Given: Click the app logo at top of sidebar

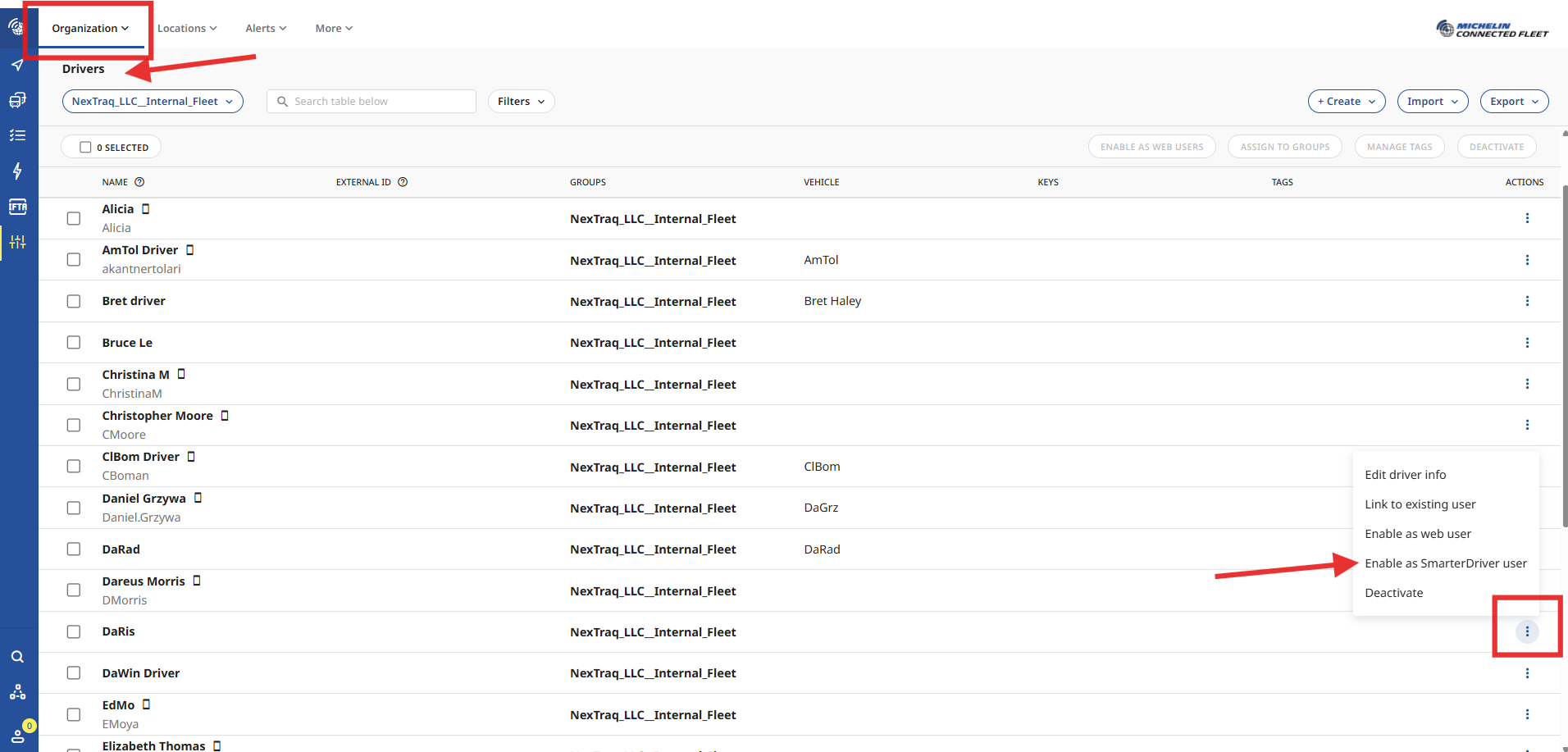Looking at the screenshot, I should pos(16,27).
